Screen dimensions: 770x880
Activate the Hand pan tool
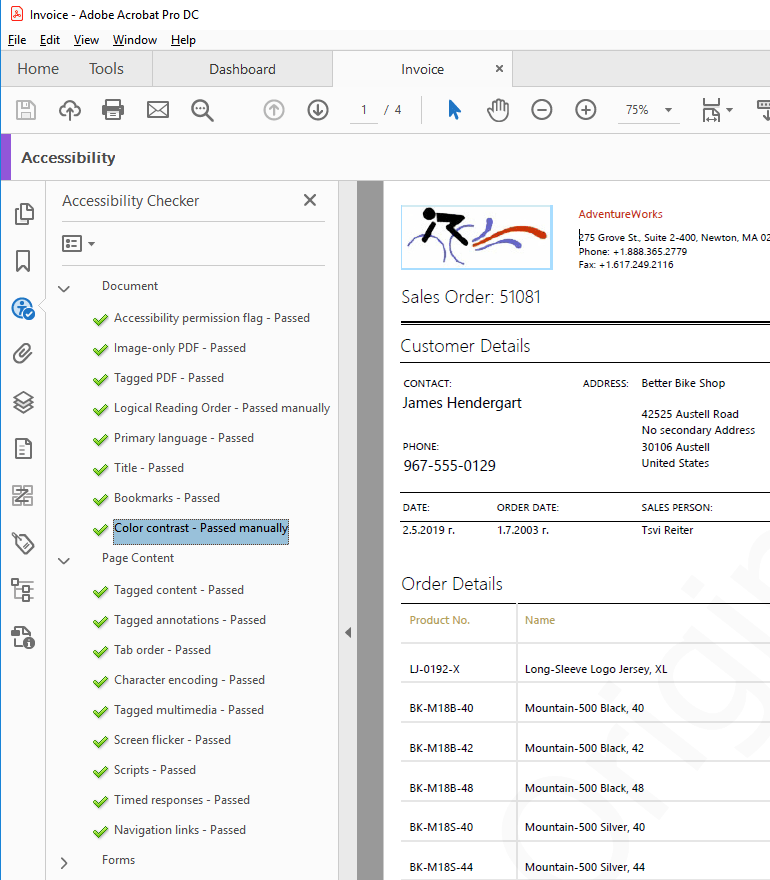498,110
